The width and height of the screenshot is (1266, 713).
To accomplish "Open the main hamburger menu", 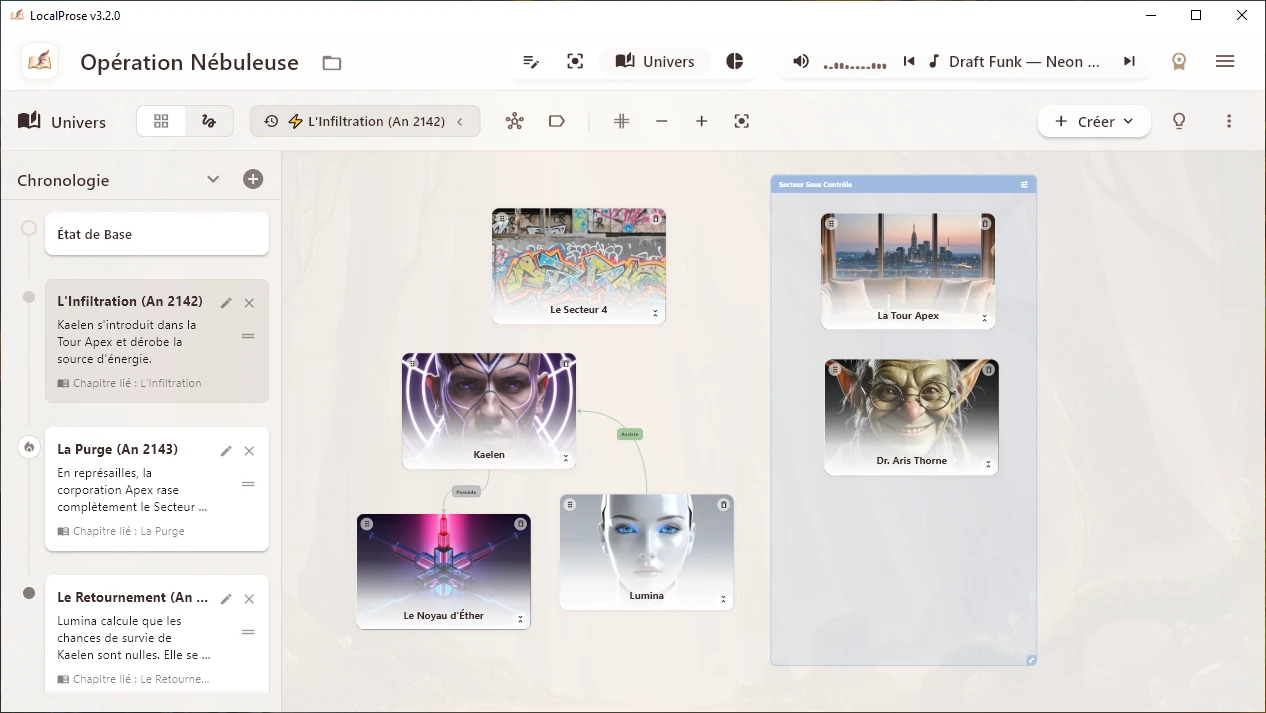I will coord(1225,61).
